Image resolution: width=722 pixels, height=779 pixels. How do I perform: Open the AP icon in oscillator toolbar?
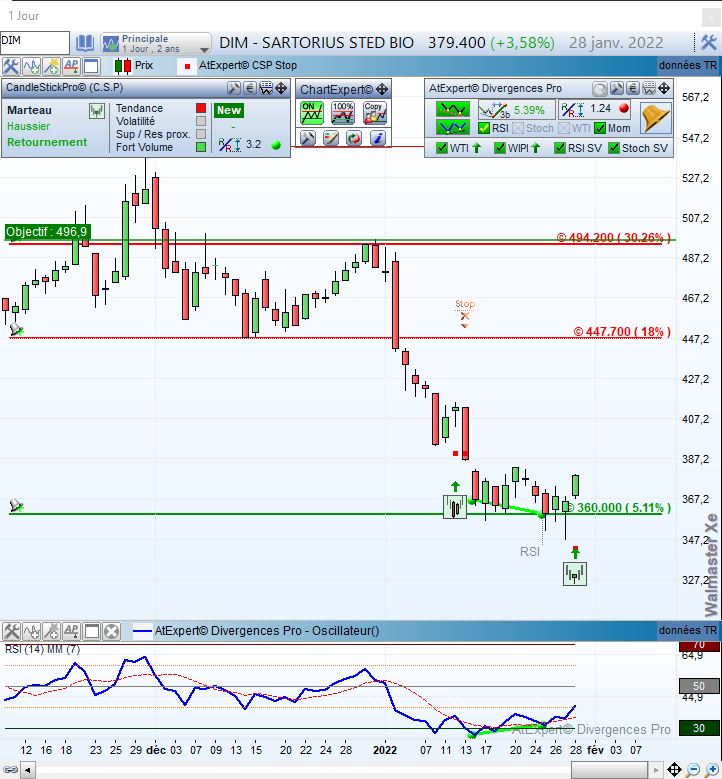click(71, 631)
